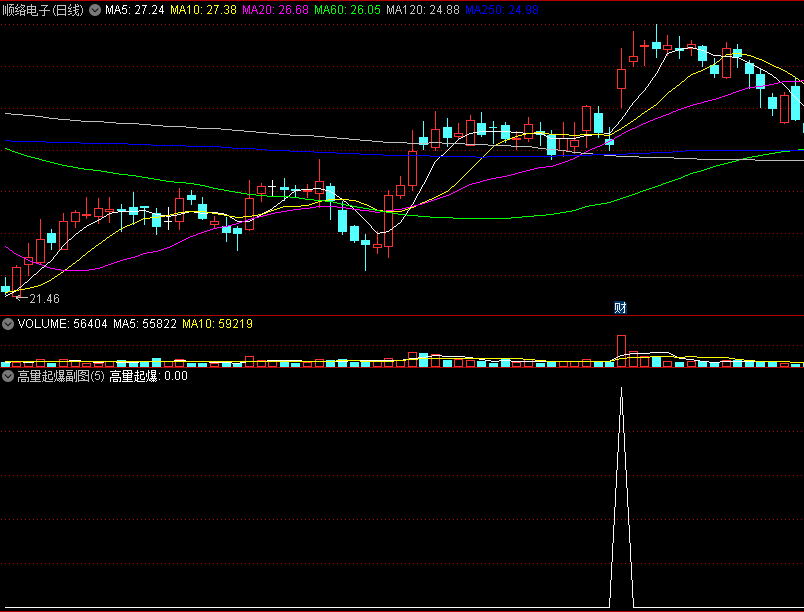Open the VOLUME panel dropdown arrow
The height and width of the screenshot is (612, 804).
point(8,324)
